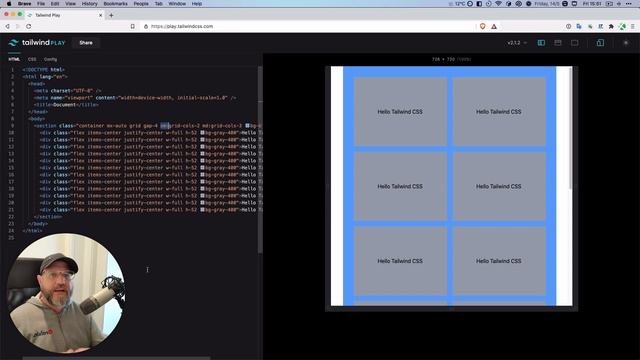Open the Bookmarks menu
Image resolution: width=640 pixels, height=360 pixels.
(116, 4)
